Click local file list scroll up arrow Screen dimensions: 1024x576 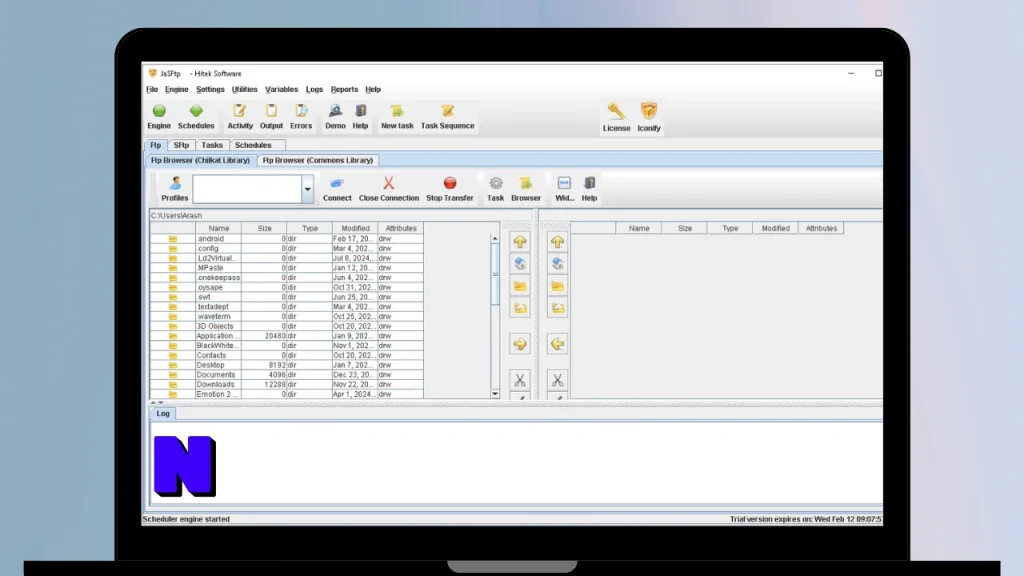pyautogui.click(x=495, y=238)
